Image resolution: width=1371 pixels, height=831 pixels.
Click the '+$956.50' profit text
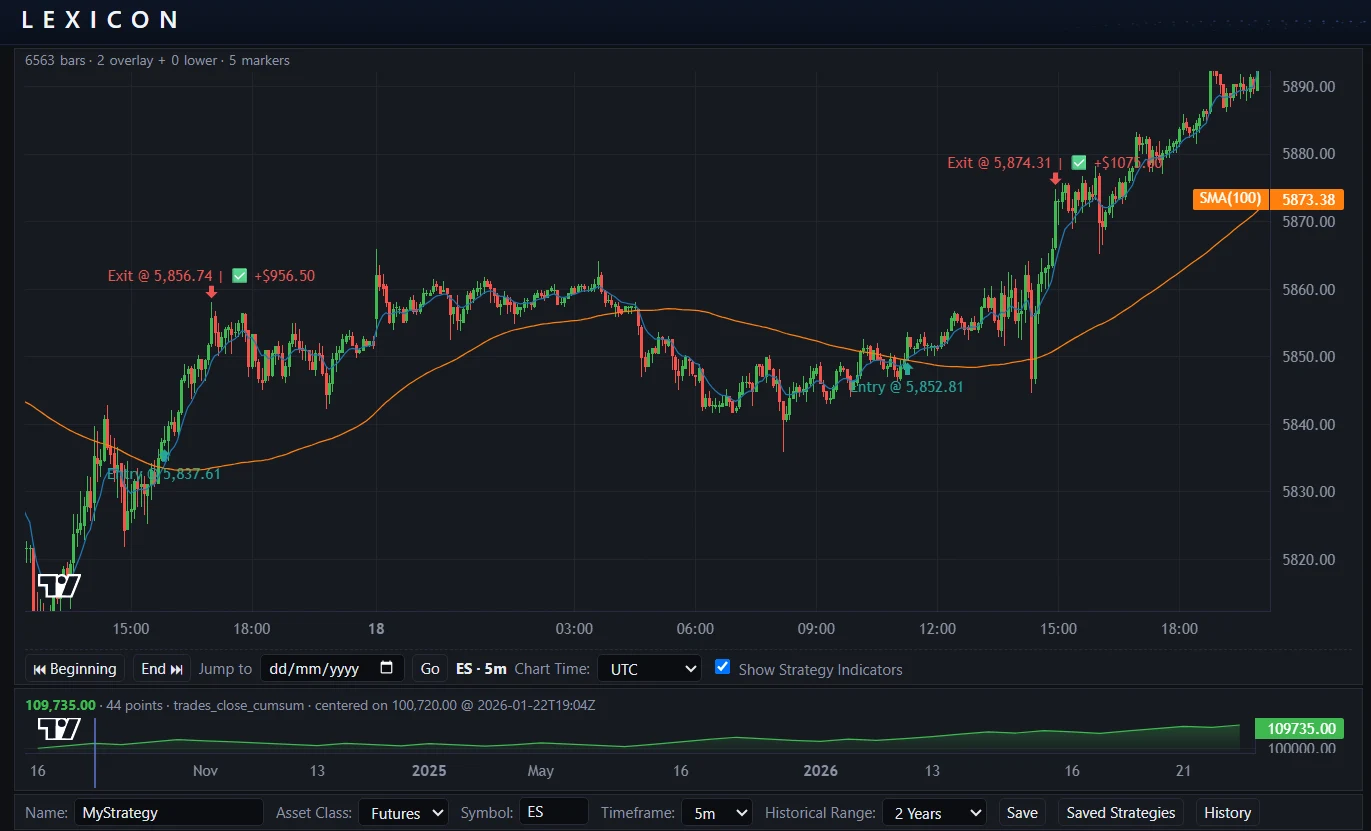[x=284, y=276]
